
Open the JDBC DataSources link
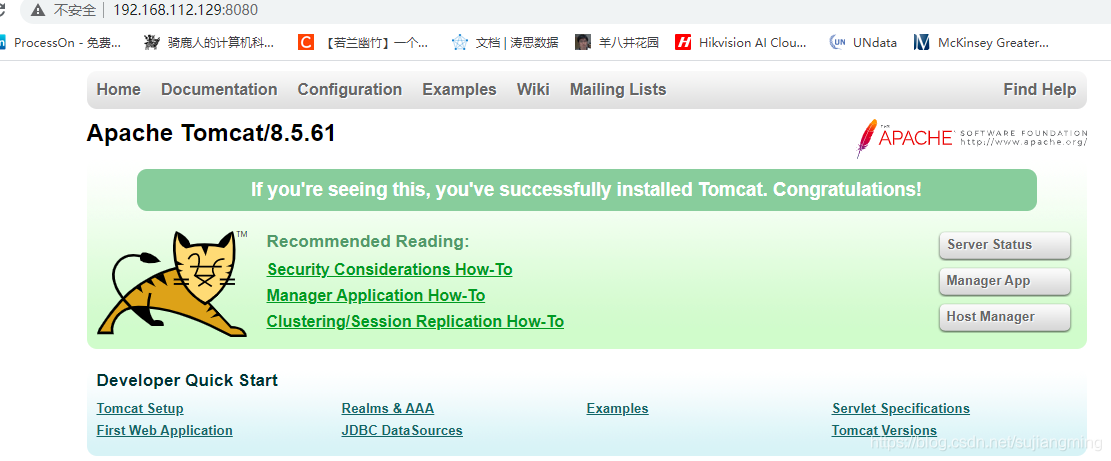(402, 431)
